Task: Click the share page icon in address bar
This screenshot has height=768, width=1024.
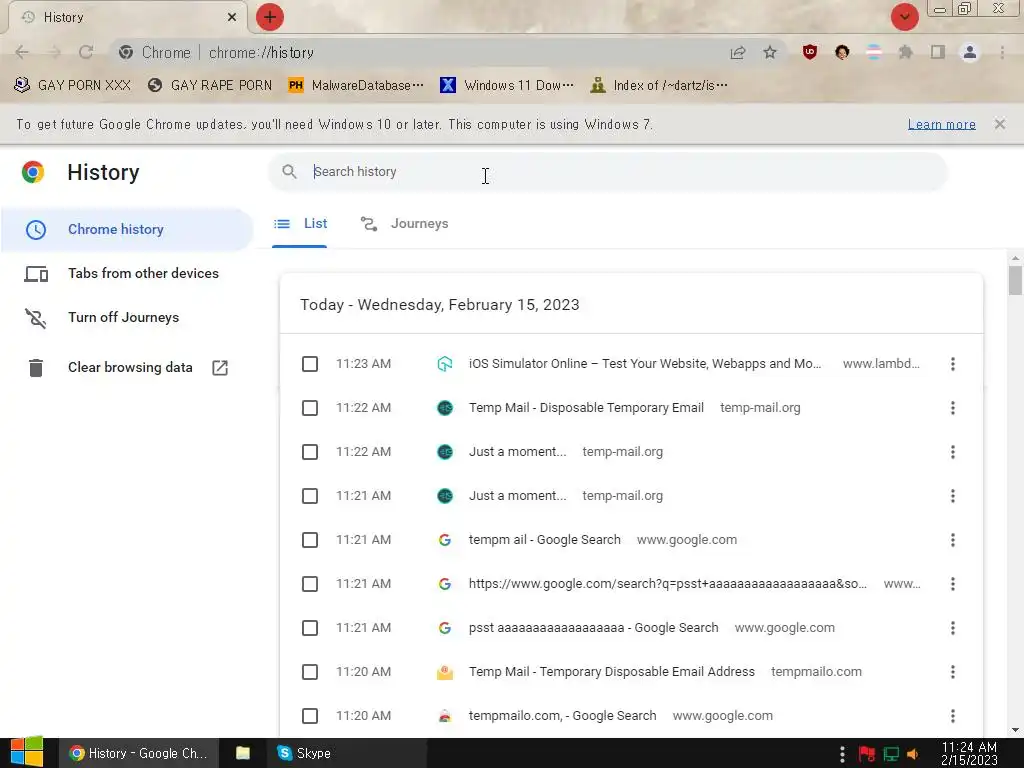Action: [x=738, y=53]
